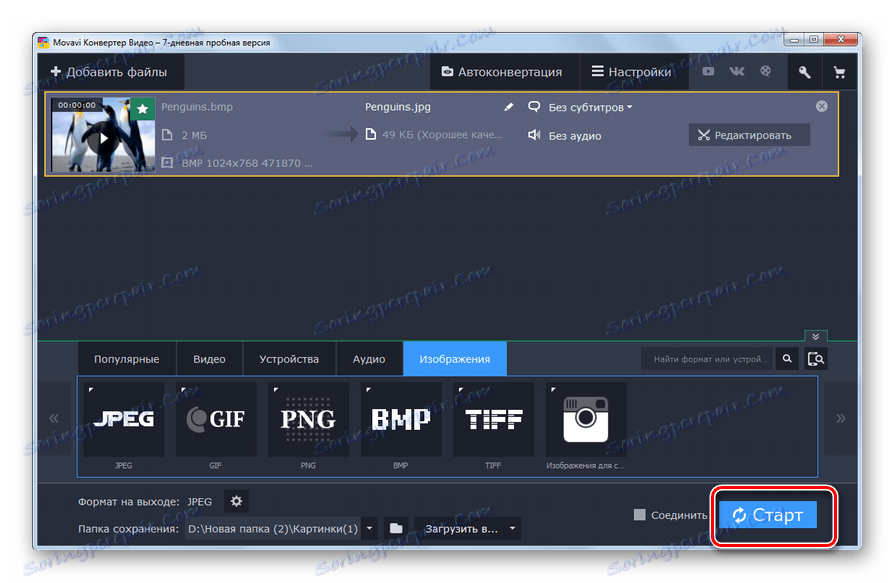The width and height of the screenshot is (895, 583).
Task: Open the YouTube icon in toolbar
Action: [x=708, y=71]
